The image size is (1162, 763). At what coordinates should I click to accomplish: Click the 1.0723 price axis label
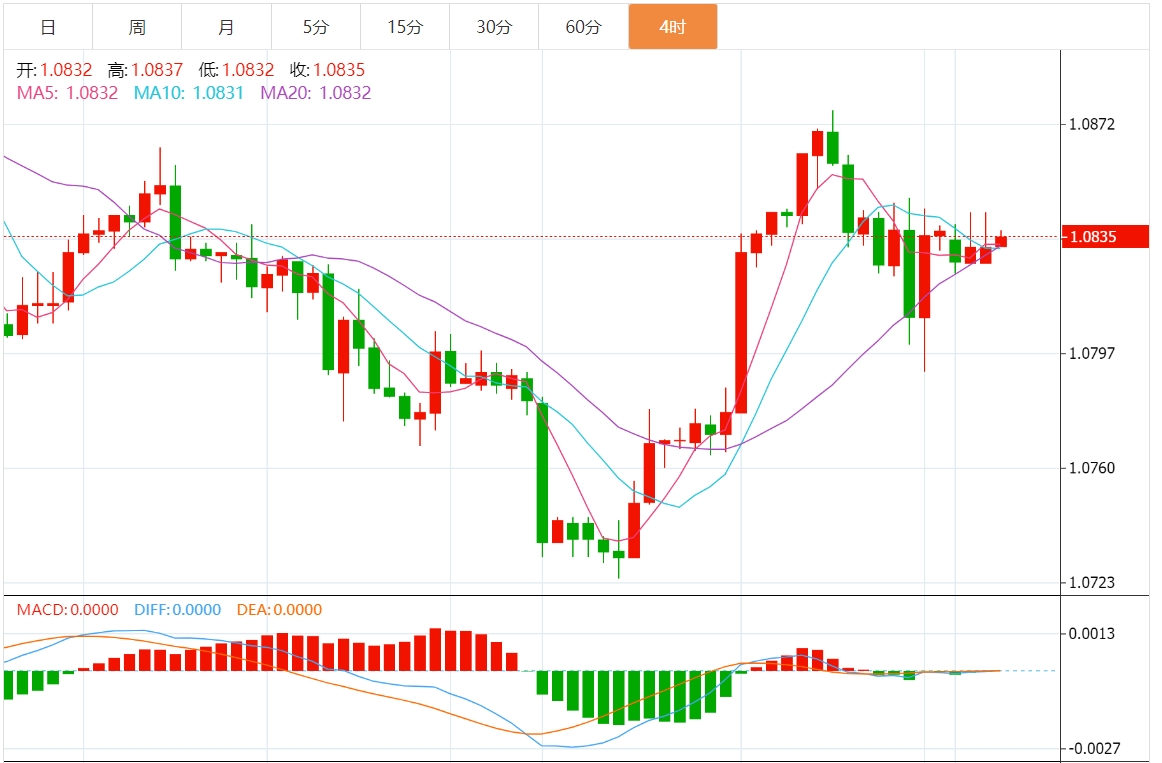tap(1092, 582)
